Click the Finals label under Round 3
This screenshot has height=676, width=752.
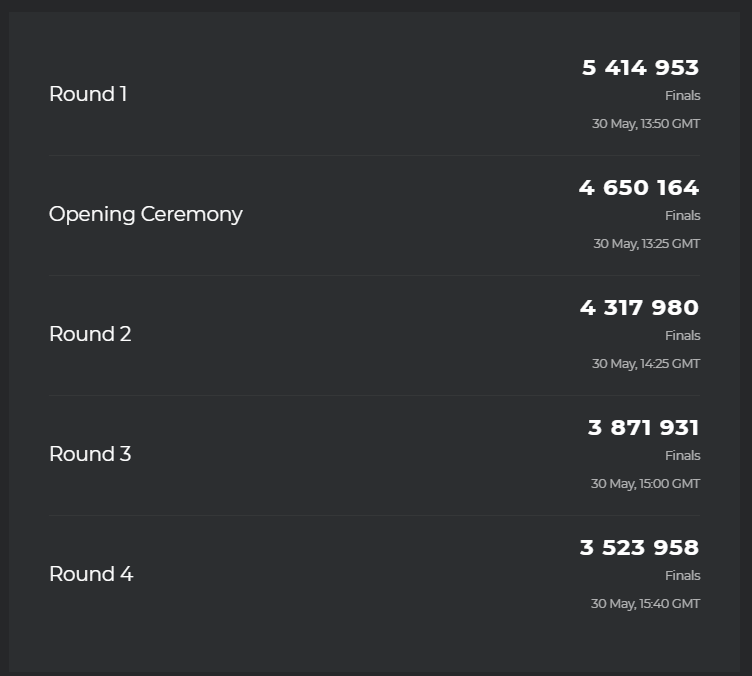click(682, 455)
